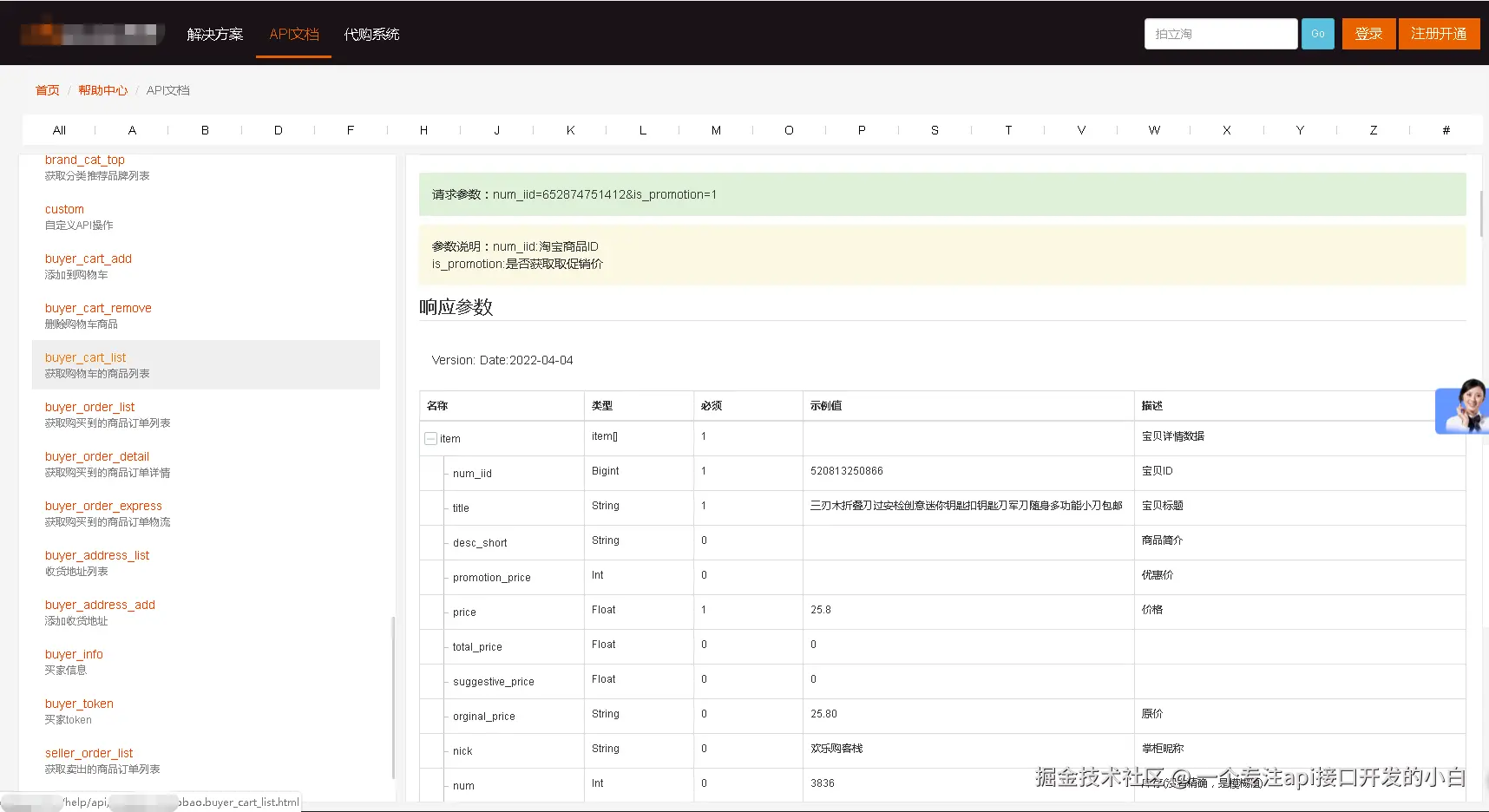Go to 首页 breadcrumb link
Screen dimensions: 1489x812
pos(48,90)
